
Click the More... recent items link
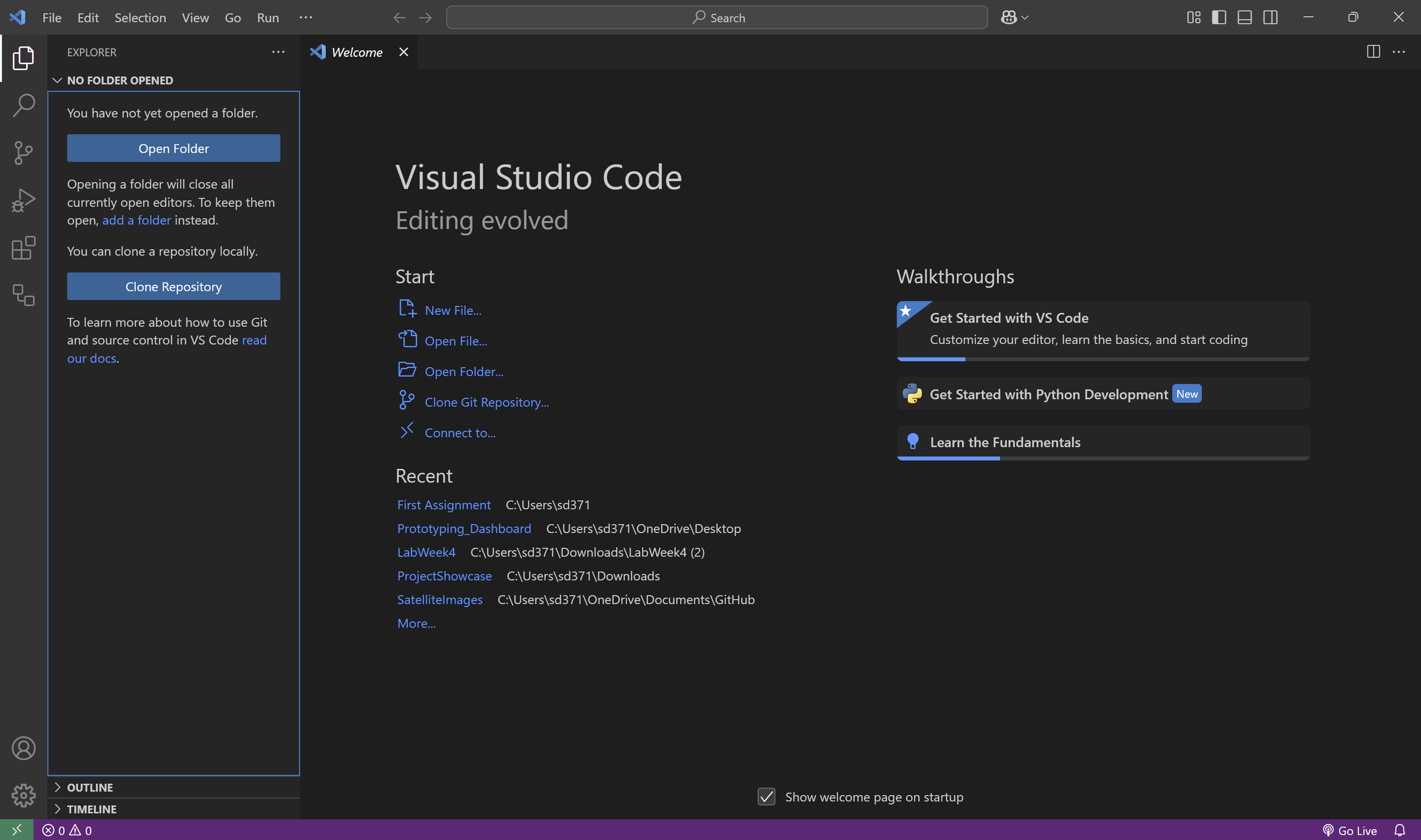417,623
